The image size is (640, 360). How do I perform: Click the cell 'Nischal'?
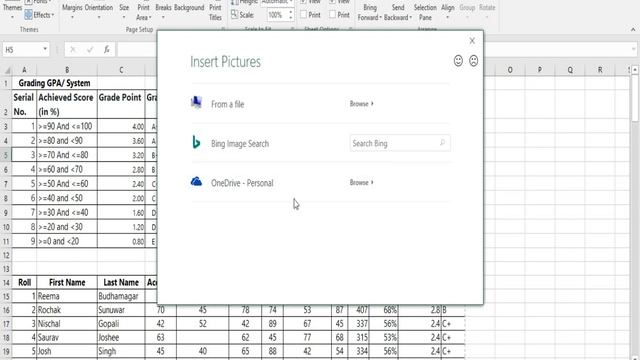click(67, 324)
